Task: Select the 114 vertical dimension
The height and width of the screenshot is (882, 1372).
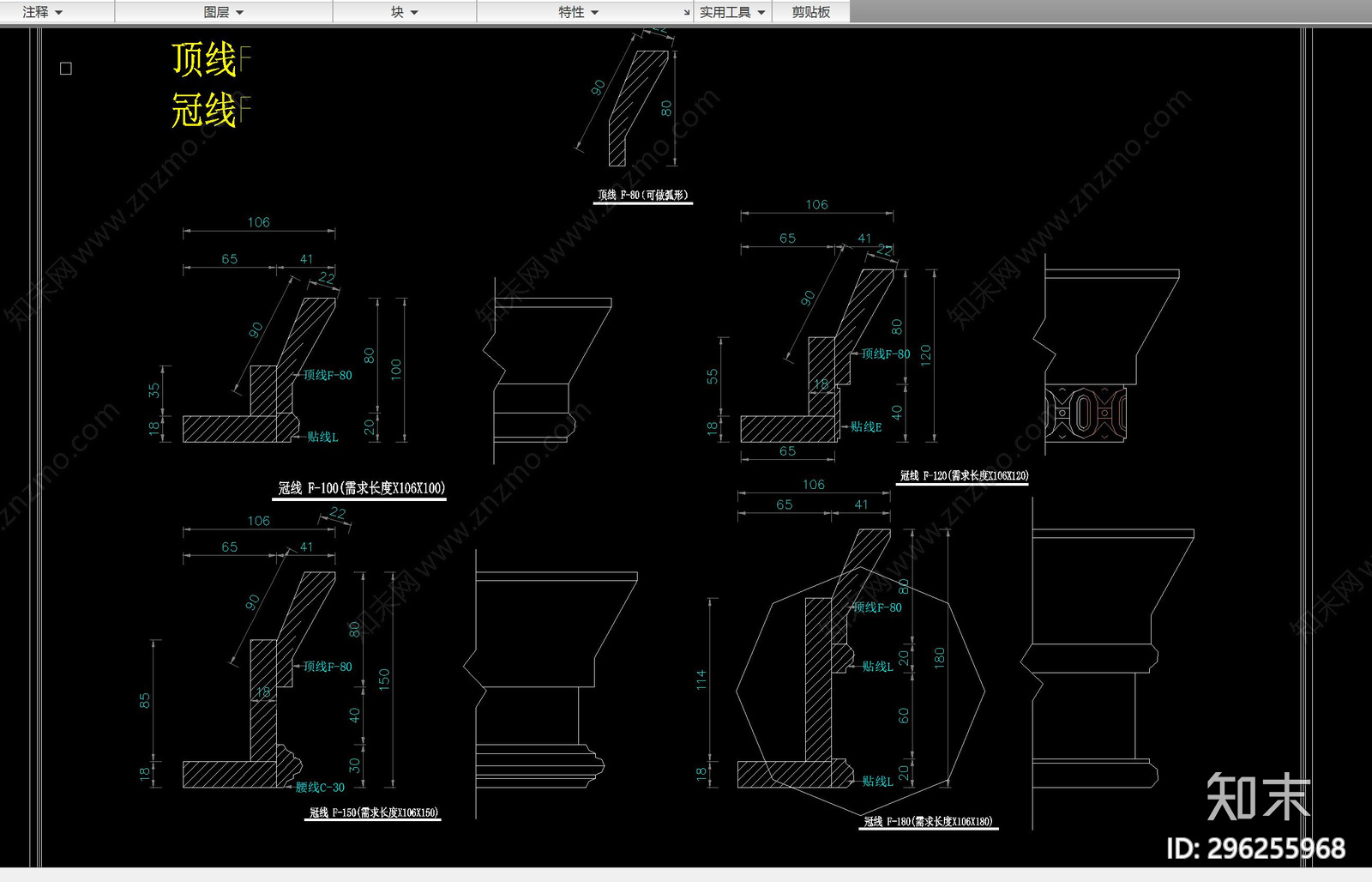Action: point(701,680)
